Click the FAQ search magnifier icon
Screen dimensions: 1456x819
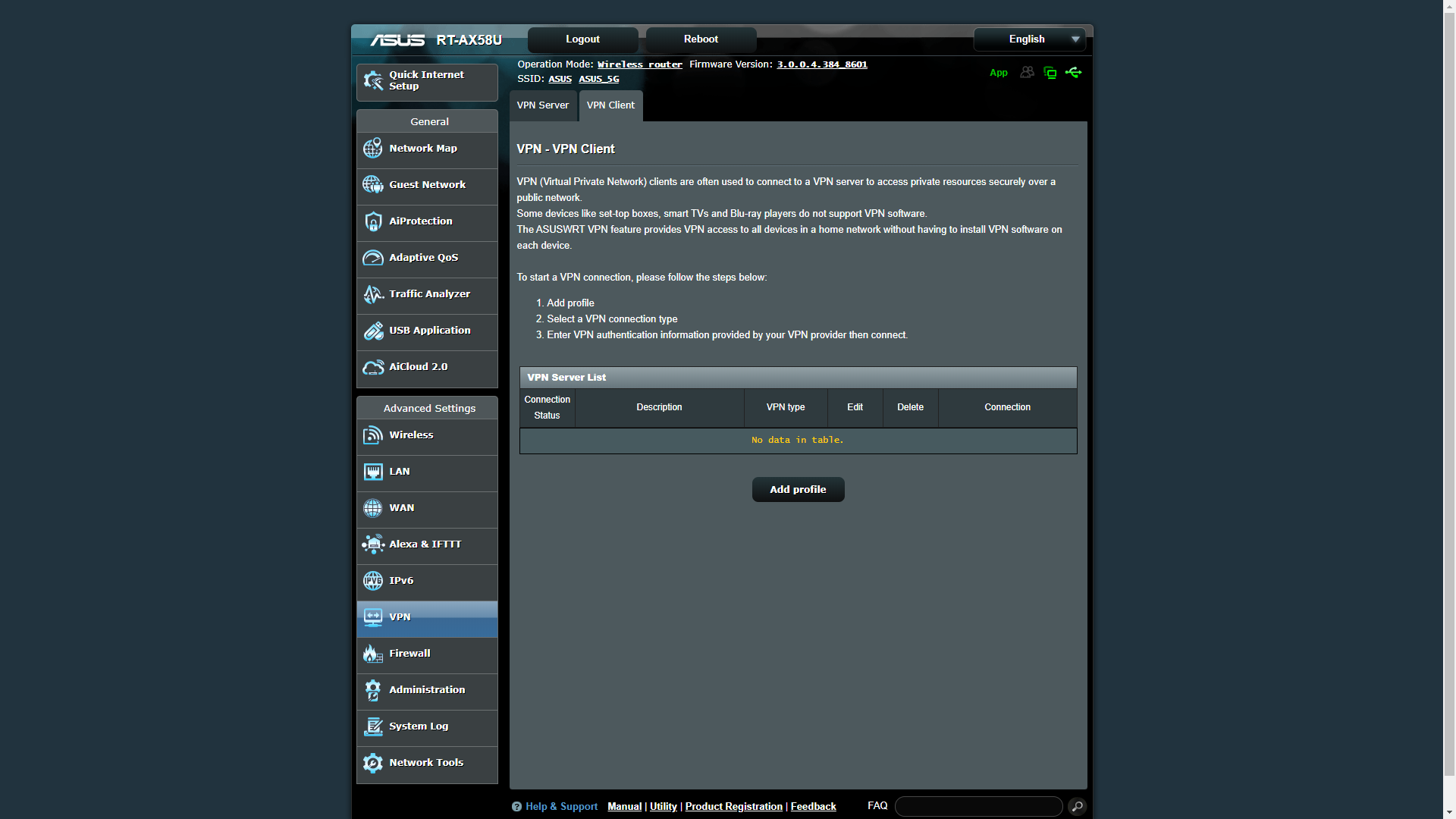pos(1077,807)
